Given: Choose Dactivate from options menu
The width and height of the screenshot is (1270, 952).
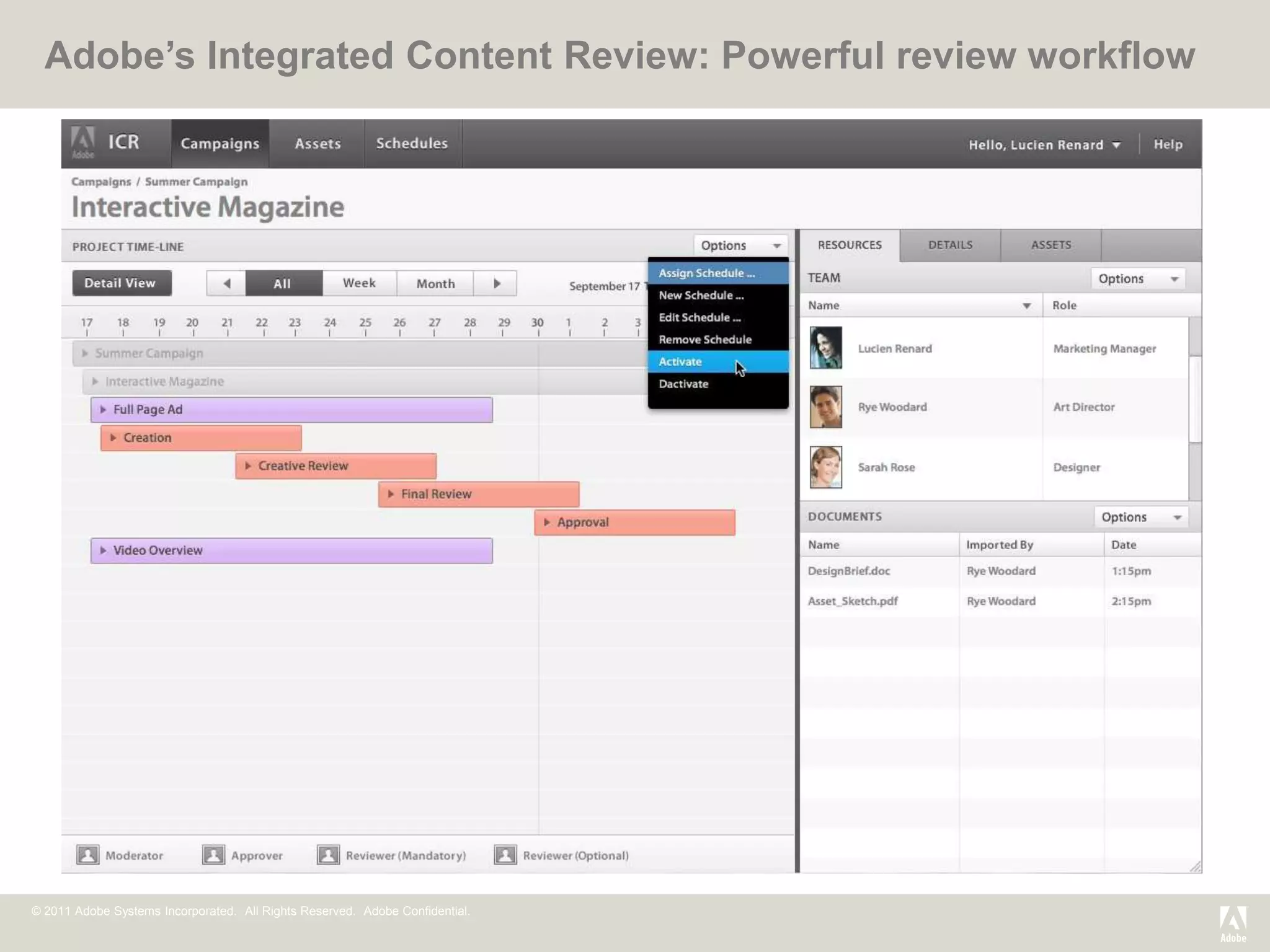Looking at the screenshot, I should pos(718,384).
